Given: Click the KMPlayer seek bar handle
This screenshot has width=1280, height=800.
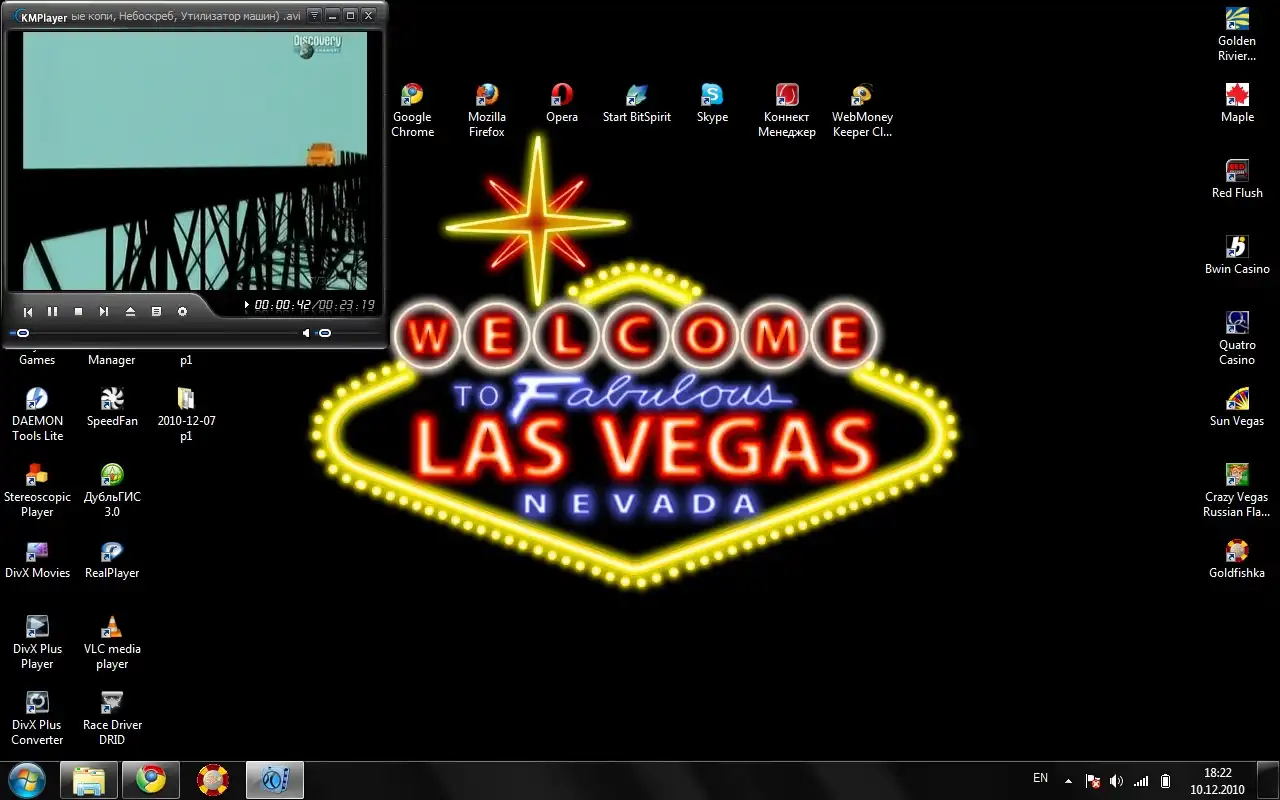Looking at the screenshot, I should coord(22,333).
